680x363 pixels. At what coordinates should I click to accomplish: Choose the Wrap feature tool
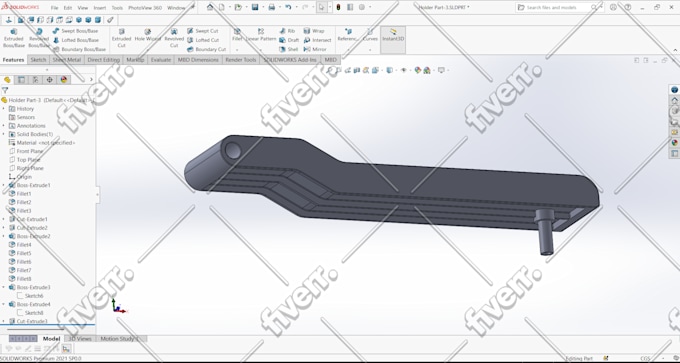tap(314, 31)
